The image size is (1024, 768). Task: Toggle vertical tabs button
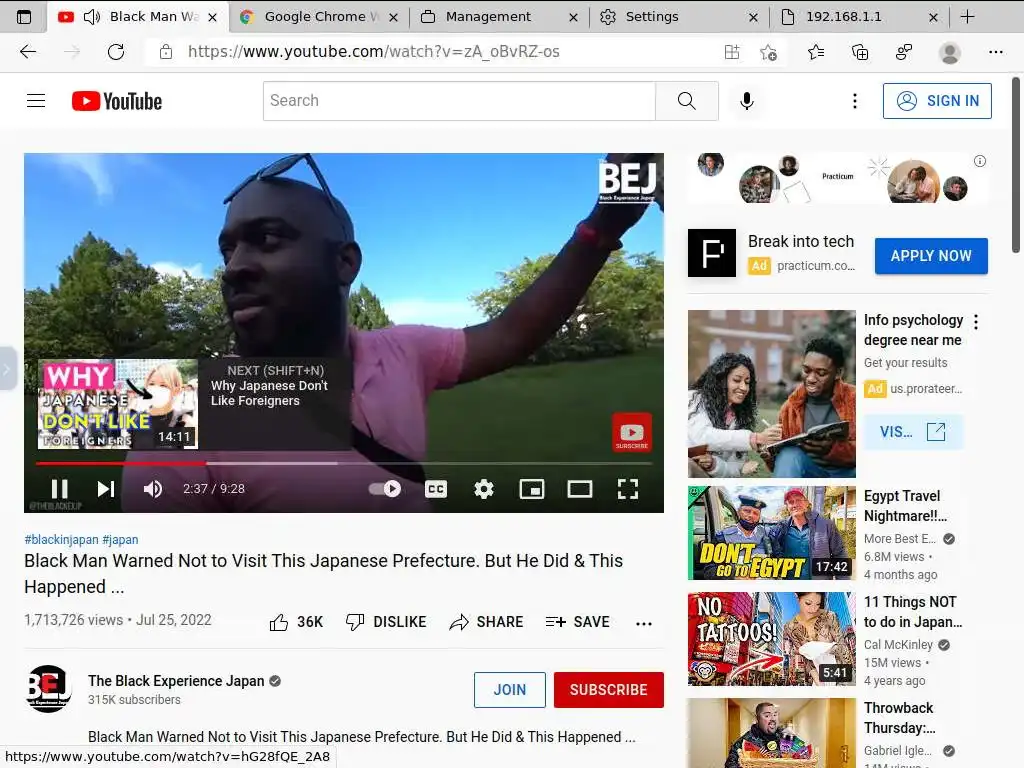(x=24, y=17)
